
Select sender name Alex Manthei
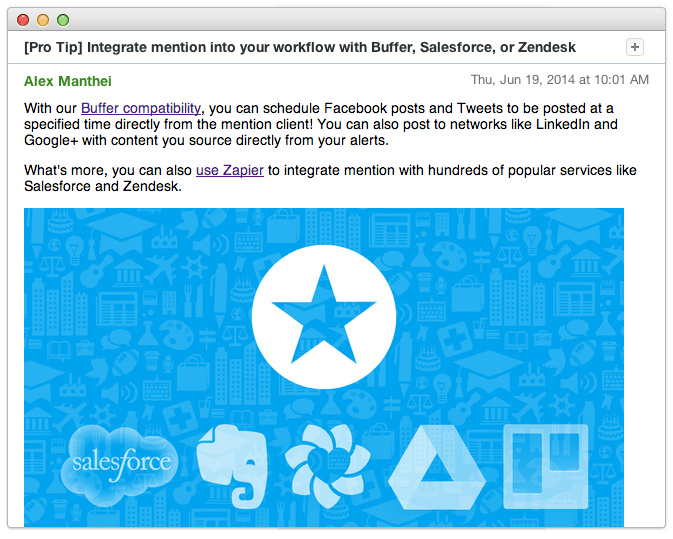tap(68, 81)
